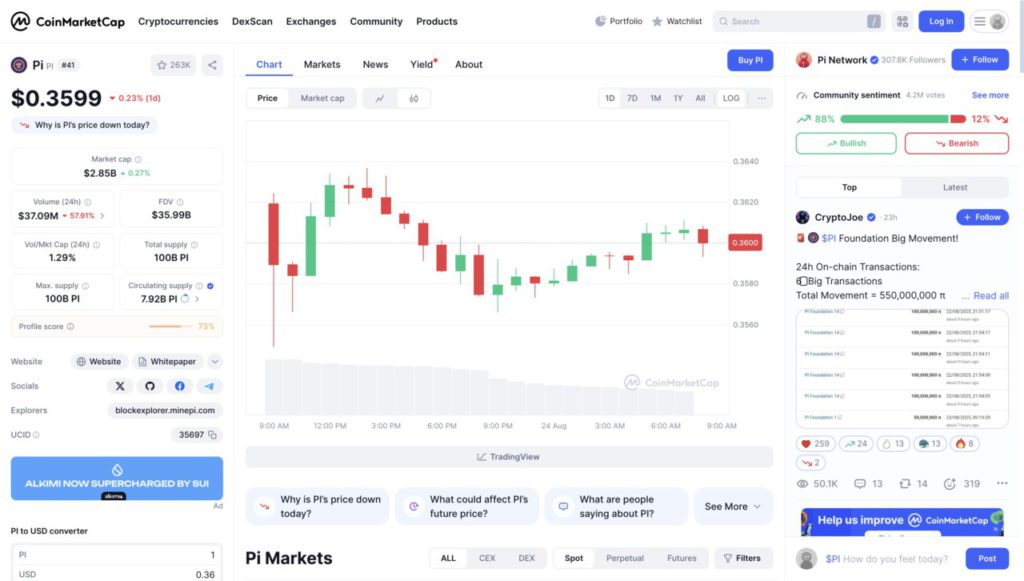This screenshot has height=581, width=1024.
Task: Expand the See More questions dropdown
Action: coord(733,506)
